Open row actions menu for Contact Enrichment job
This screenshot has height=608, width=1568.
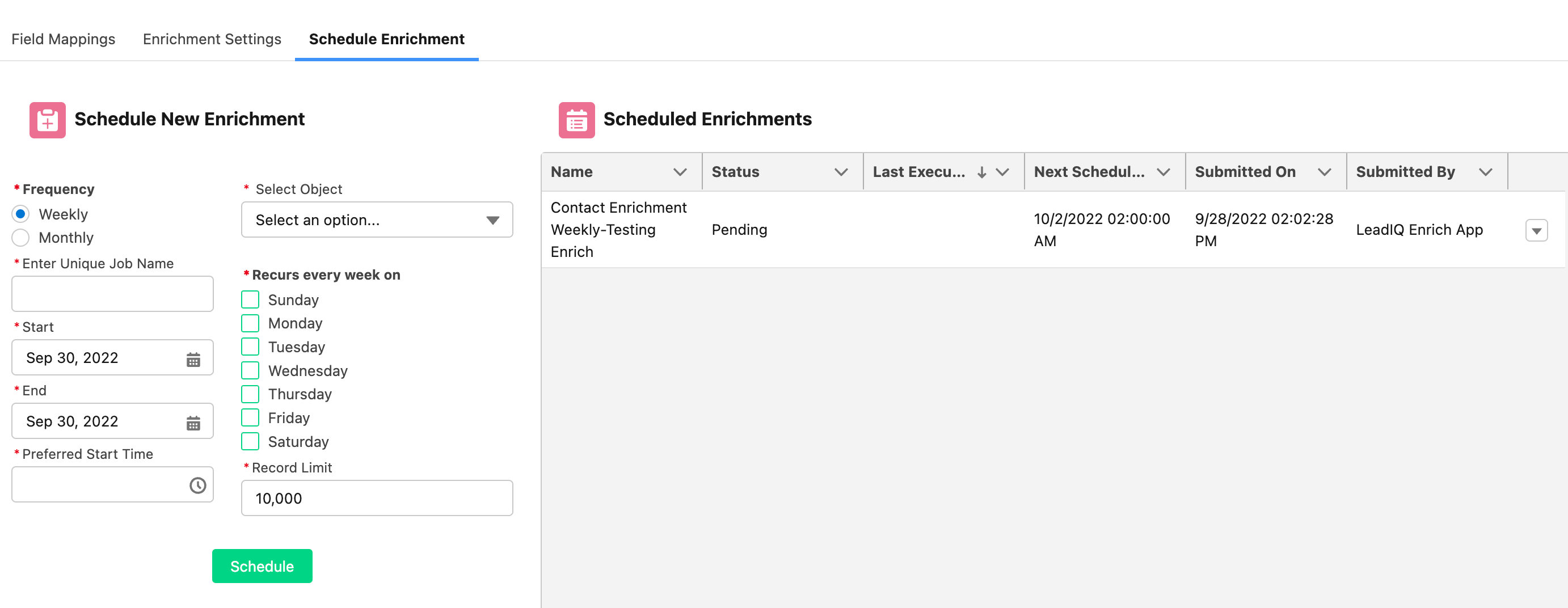coord(1536,231)
